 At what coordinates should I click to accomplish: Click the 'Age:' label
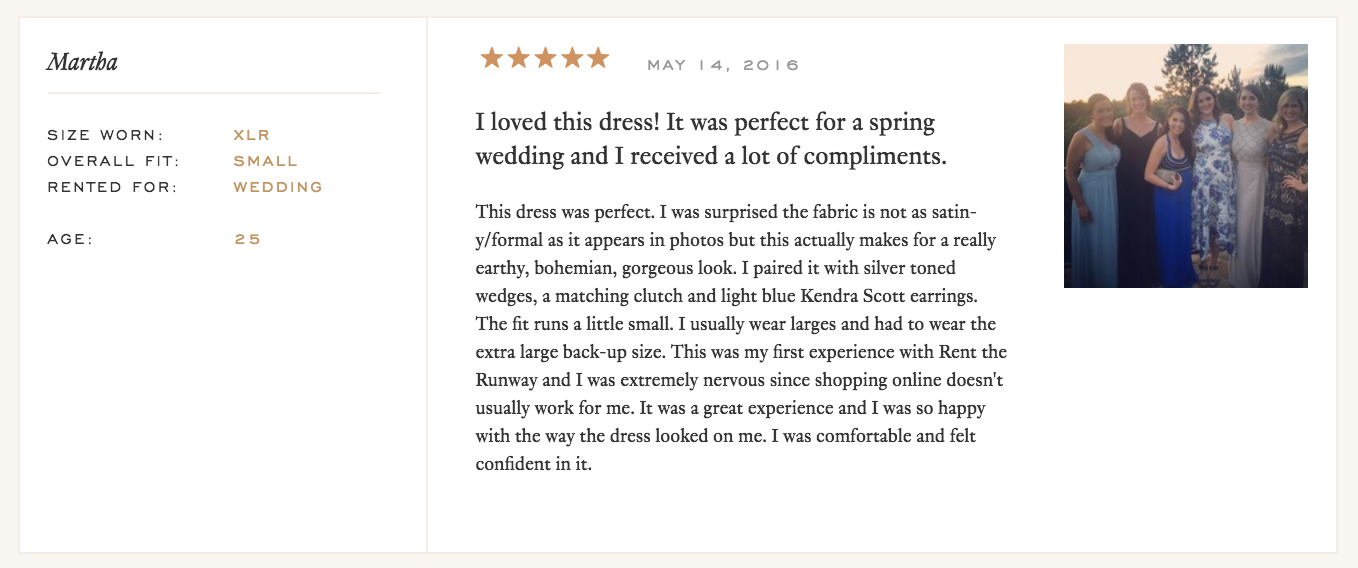point(70,239)
